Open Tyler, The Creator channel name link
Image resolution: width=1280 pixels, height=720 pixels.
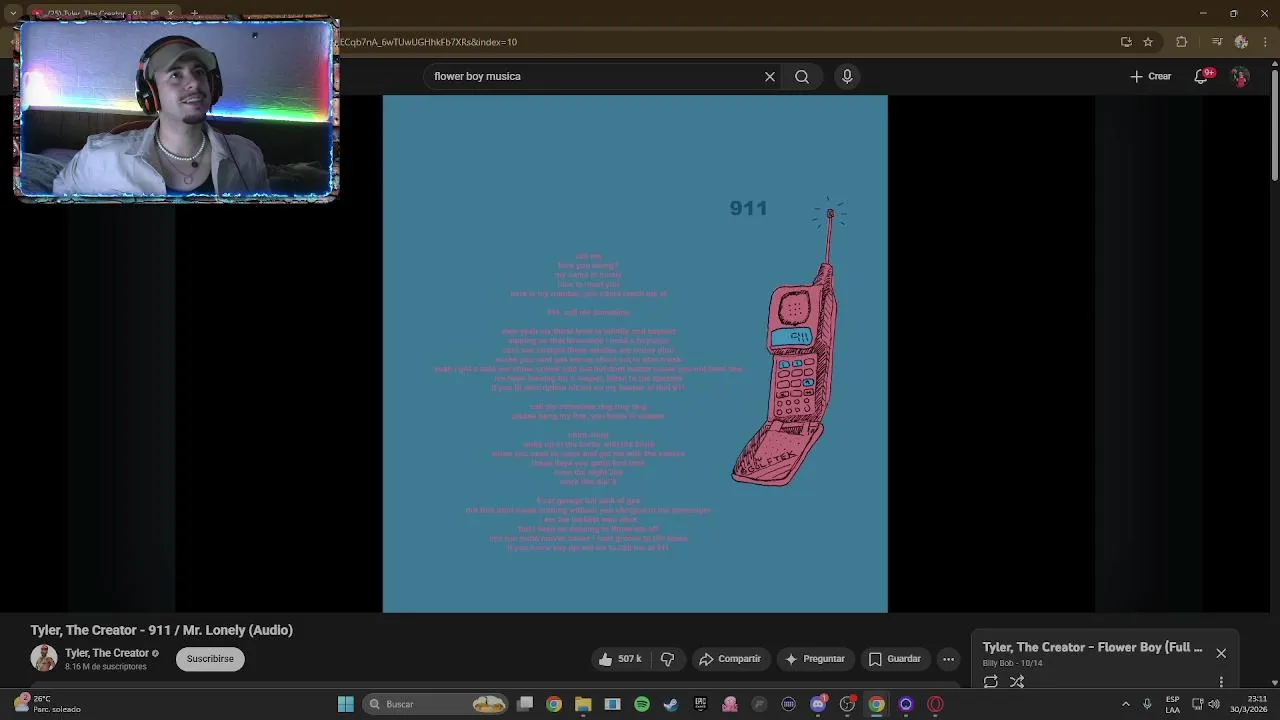pyautogui.click(x=107, y=653)
